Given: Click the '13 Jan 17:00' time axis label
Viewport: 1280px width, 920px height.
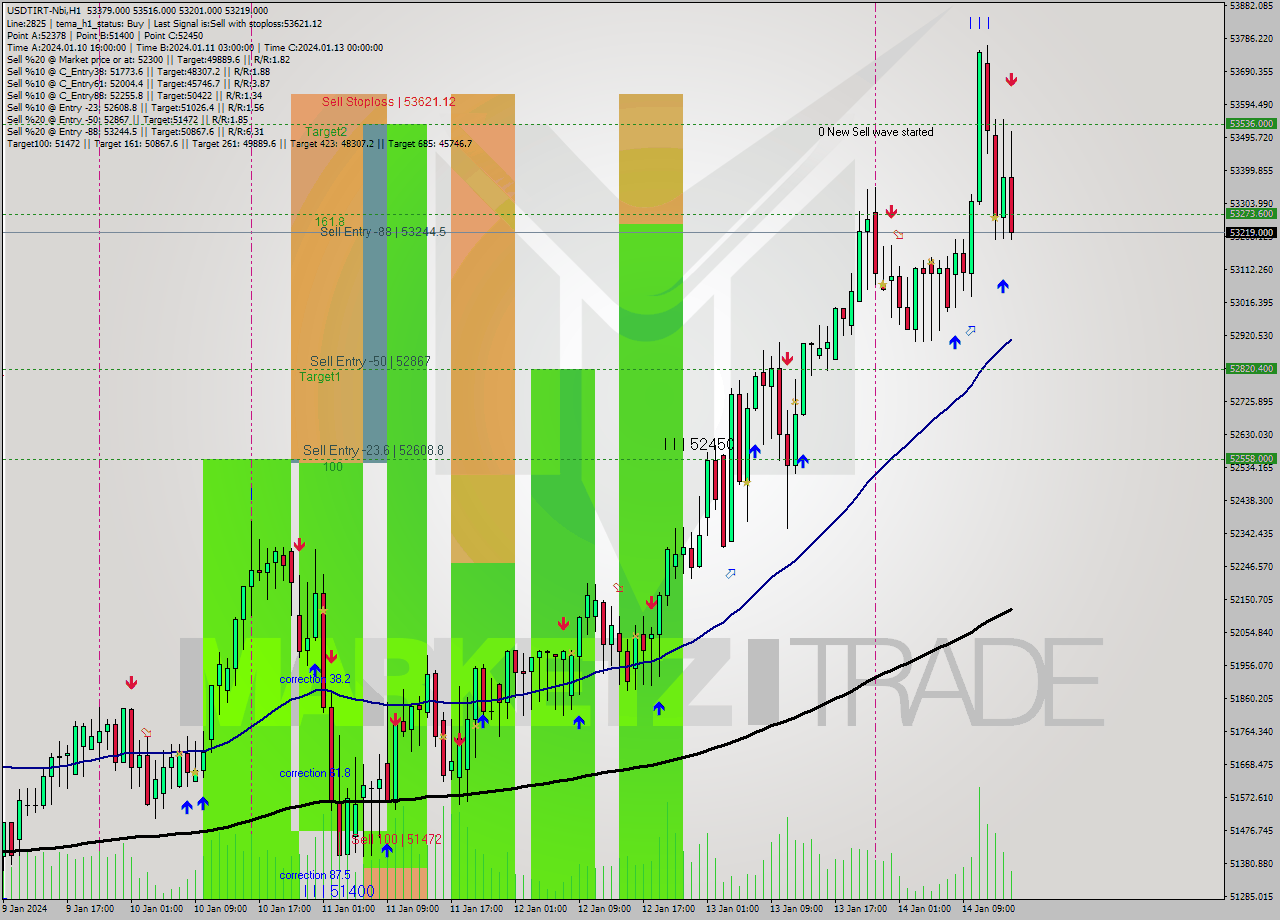Looking at the screenshot, I should (x=859, y=909).
